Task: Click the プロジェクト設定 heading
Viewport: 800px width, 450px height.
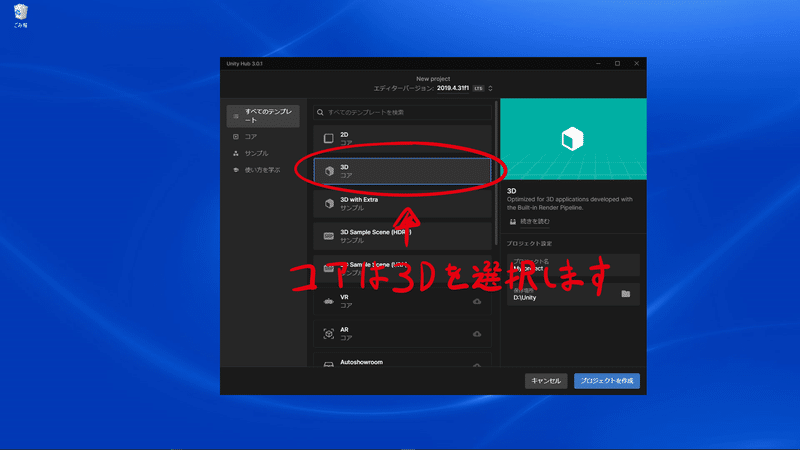Action: [x=529, y=243]
